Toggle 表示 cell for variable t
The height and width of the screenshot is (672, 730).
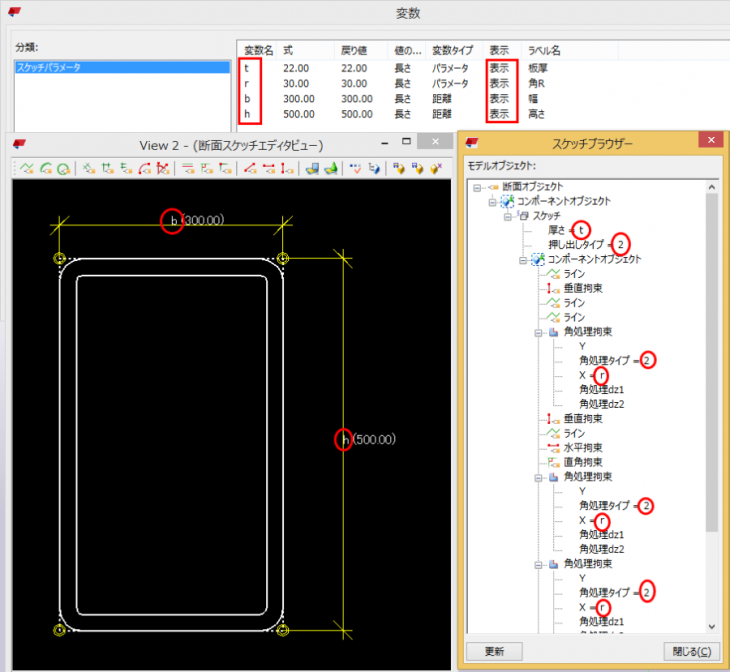[498, 68]
